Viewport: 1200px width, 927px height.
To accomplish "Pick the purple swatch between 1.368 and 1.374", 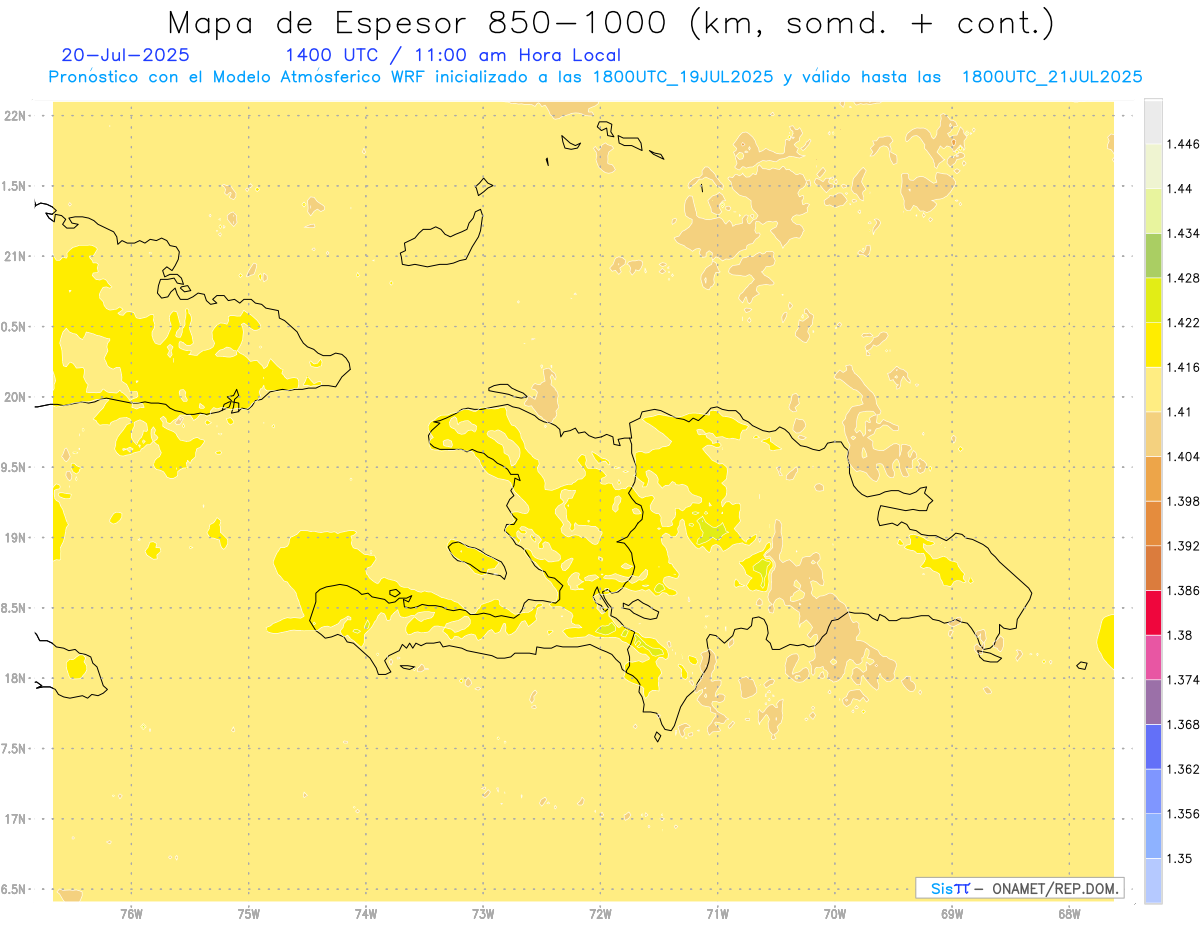I will pos(1153,702).
